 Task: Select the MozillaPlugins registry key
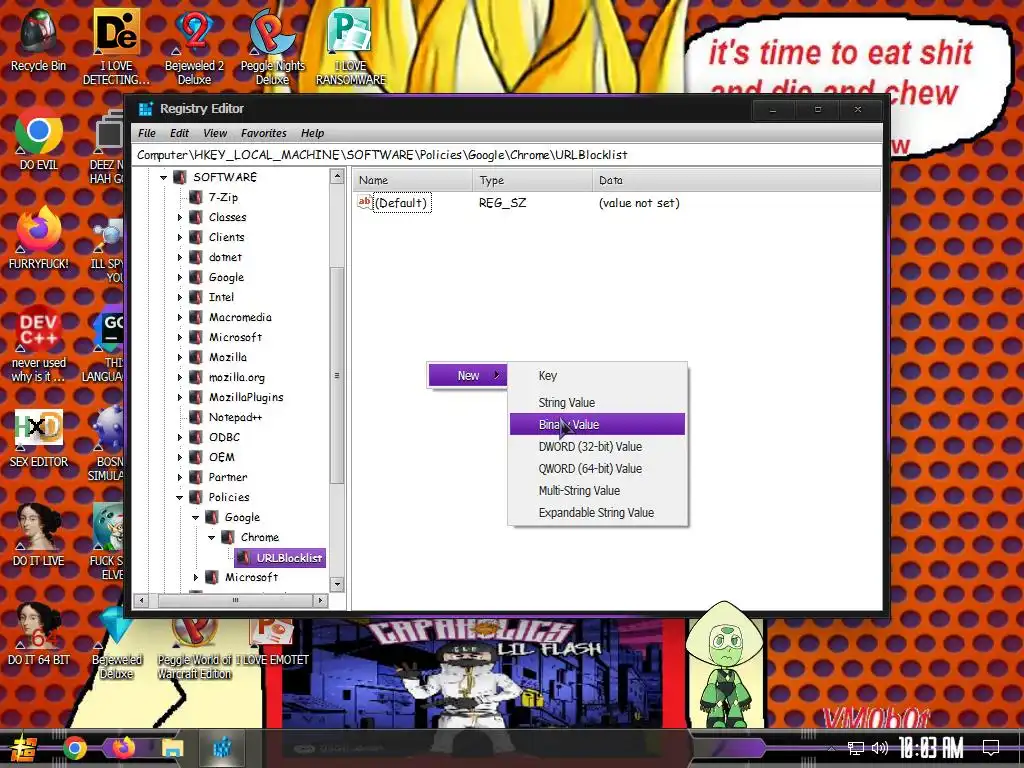click(x=246, y=397)
